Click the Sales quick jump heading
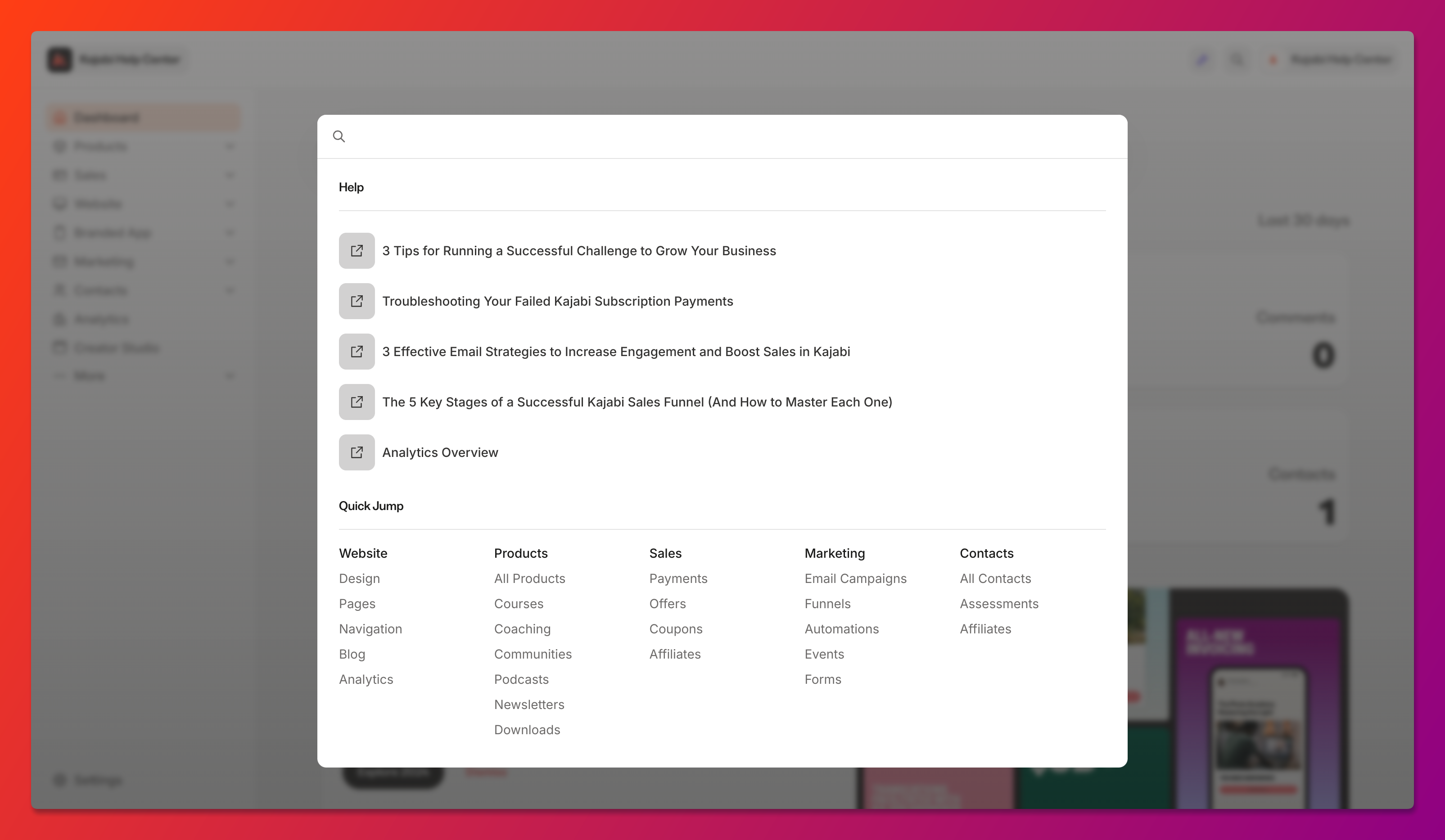This screenshot has height=840, width=1445. point(665,553)
